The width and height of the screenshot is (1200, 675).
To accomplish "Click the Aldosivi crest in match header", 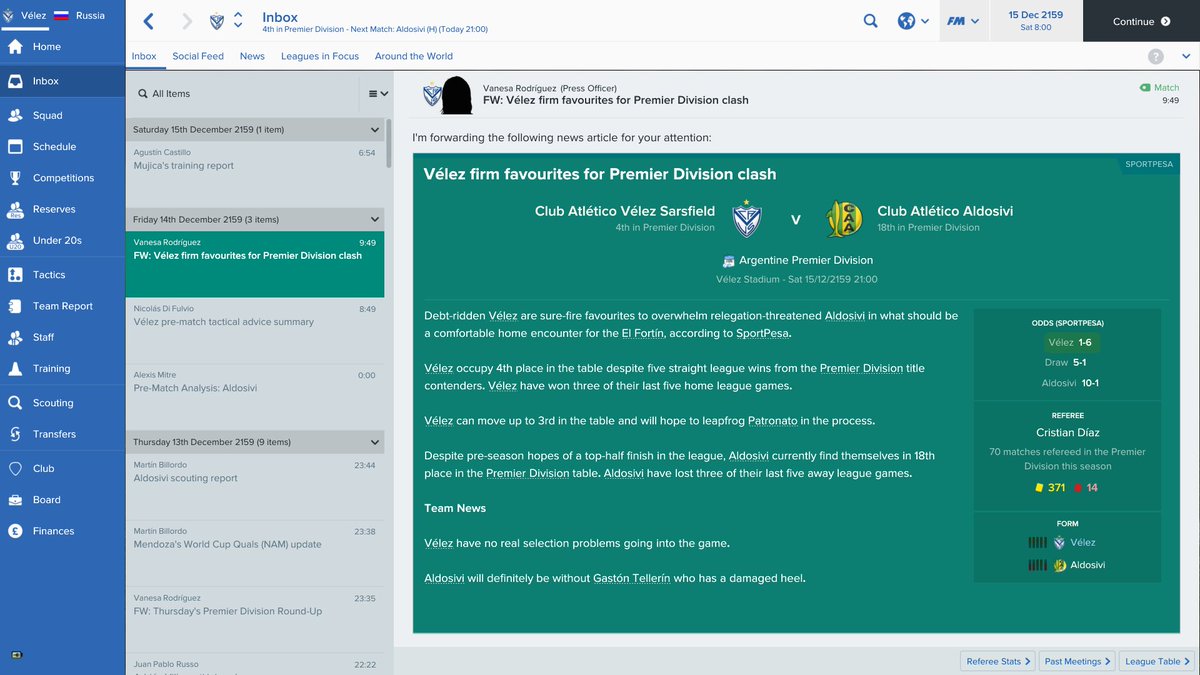I will pos(845,219).
